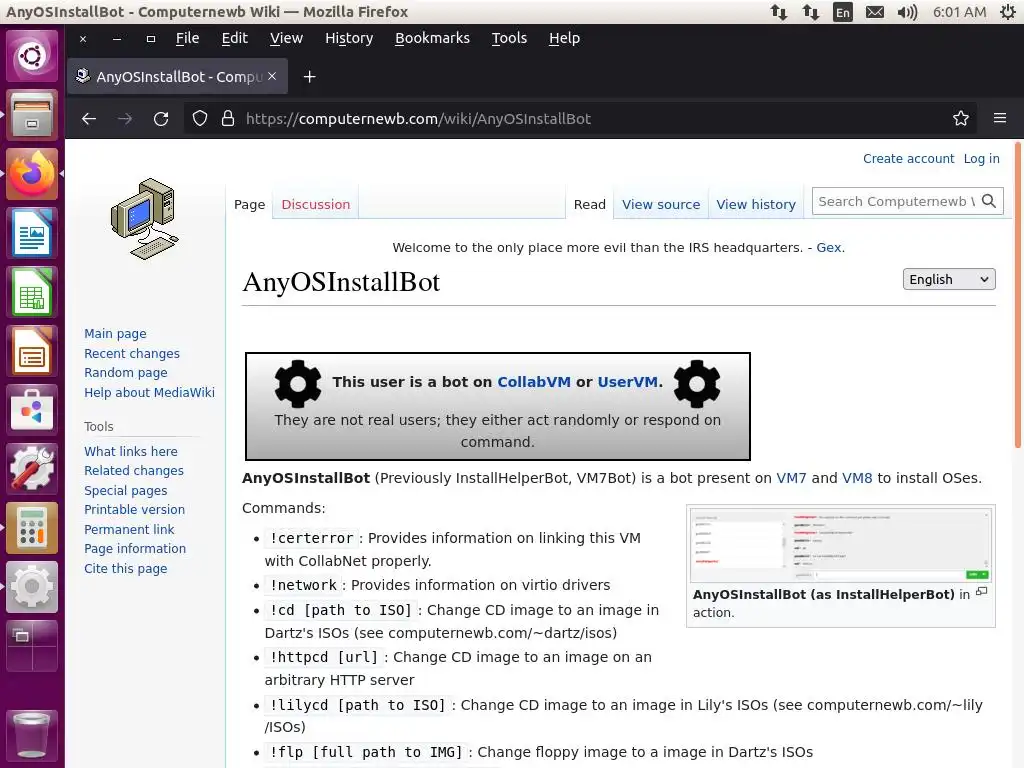
Task: Click the Firefox icon in the dock
Action: point(31,174)
